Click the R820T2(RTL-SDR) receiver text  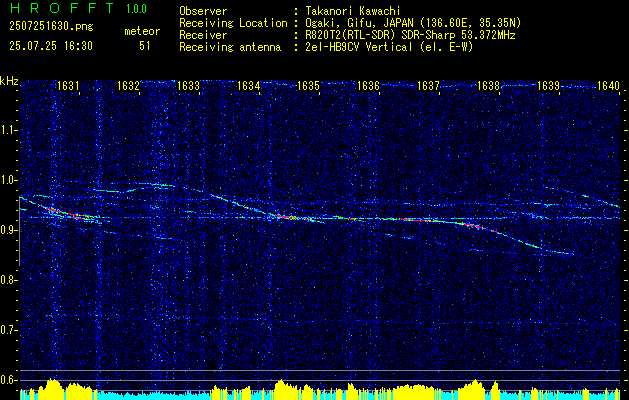click(x=410, y=35)
